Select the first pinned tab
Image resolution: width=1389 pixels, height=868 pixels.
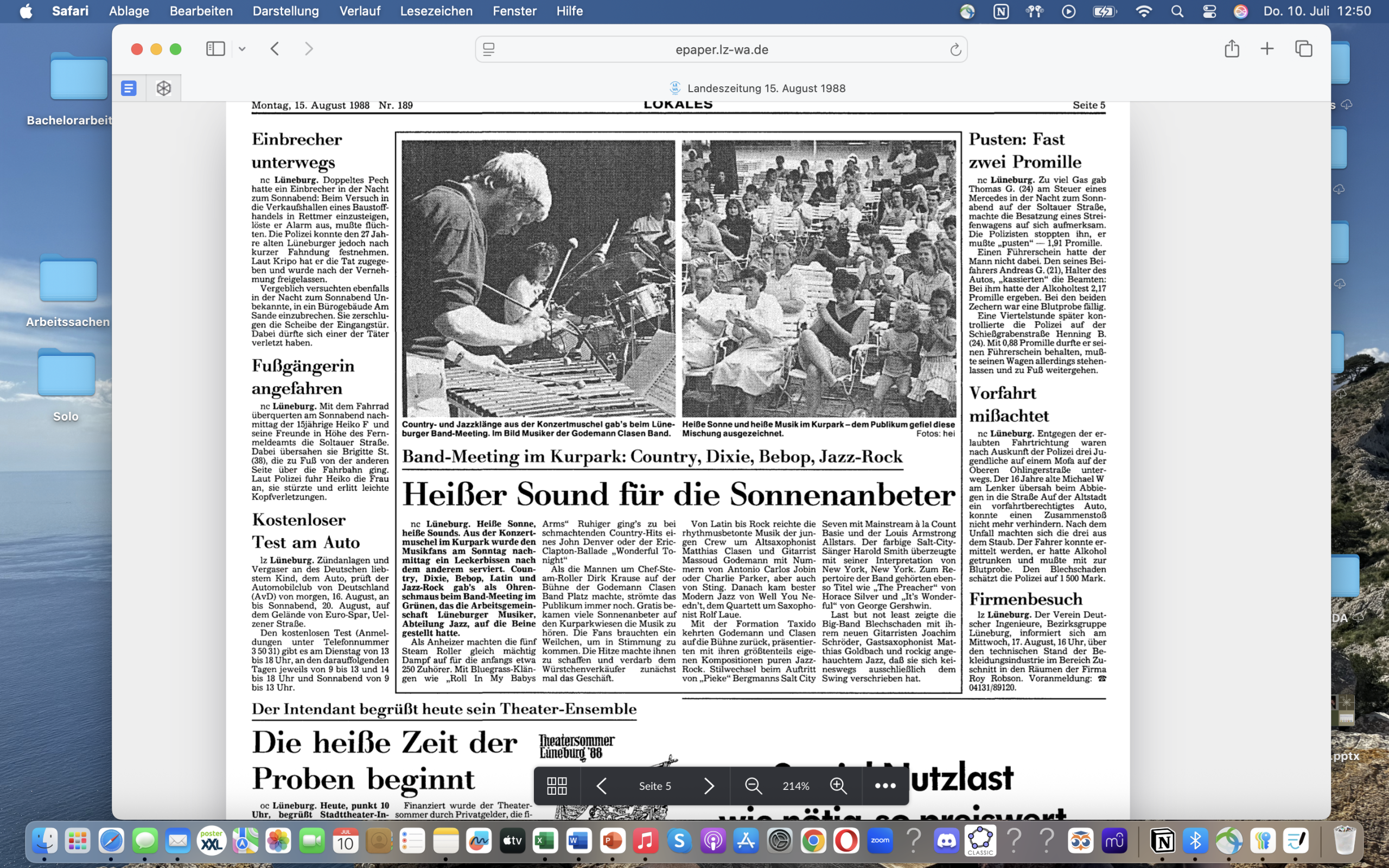[129, 88]
